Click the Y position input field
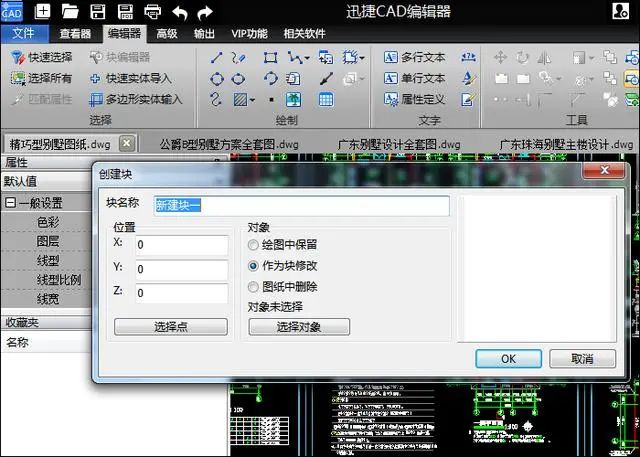 182,269
